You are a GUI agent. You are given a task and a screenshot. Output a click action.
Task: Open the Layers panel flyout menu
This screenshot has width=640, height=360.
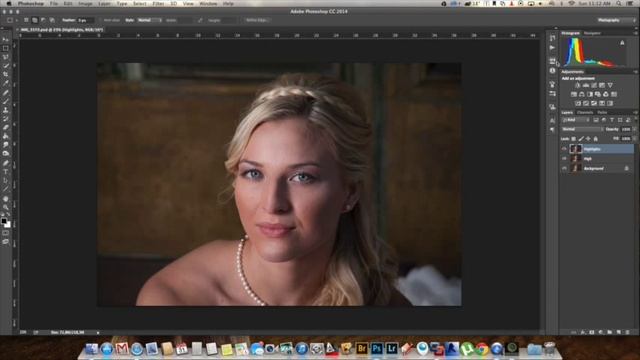click(x=636, y=112)
